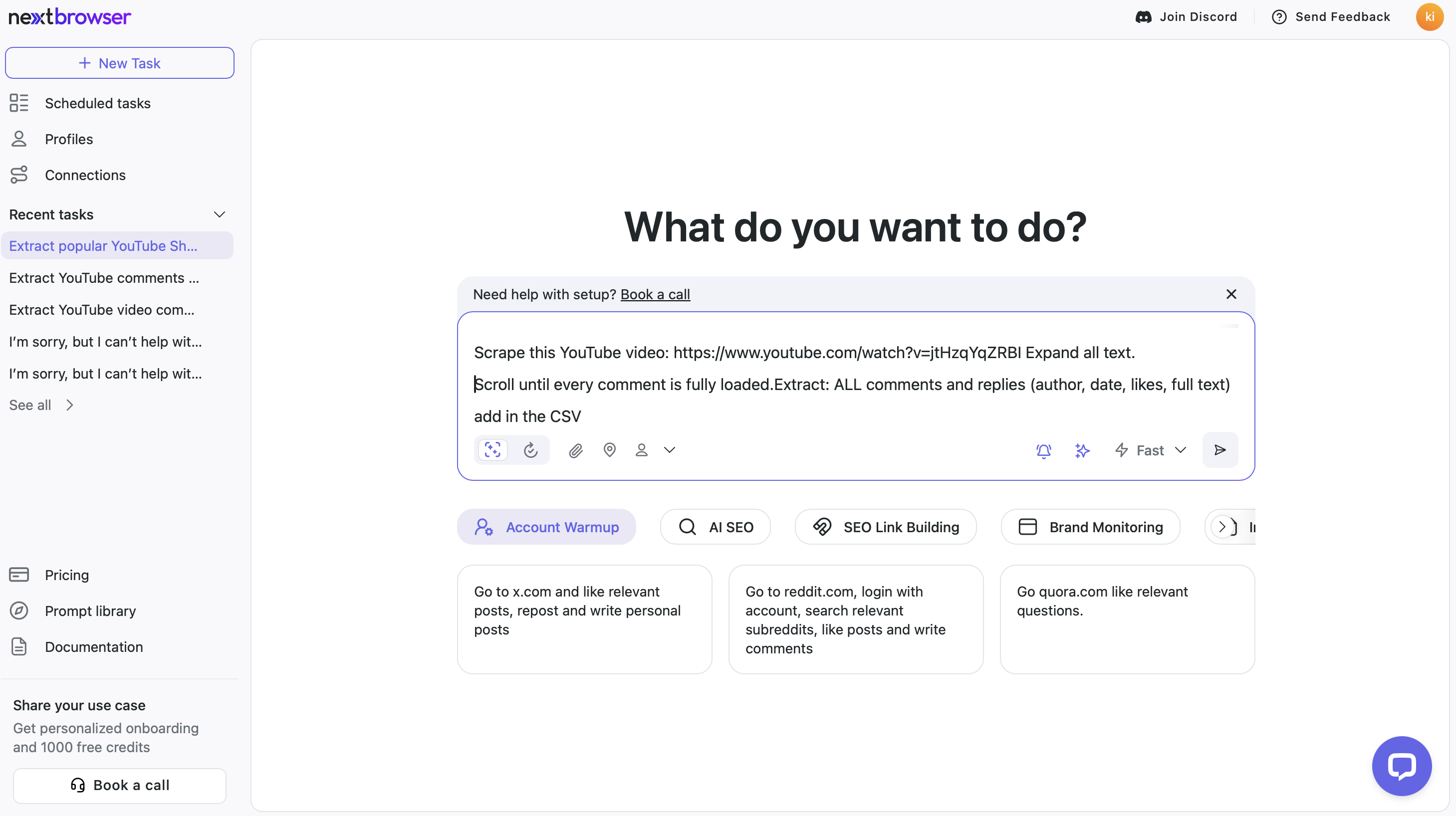Viewport: 1456px width, 816px height.
Task: Toggle the screen capture mode icon
Action: [x=492, y=450]
